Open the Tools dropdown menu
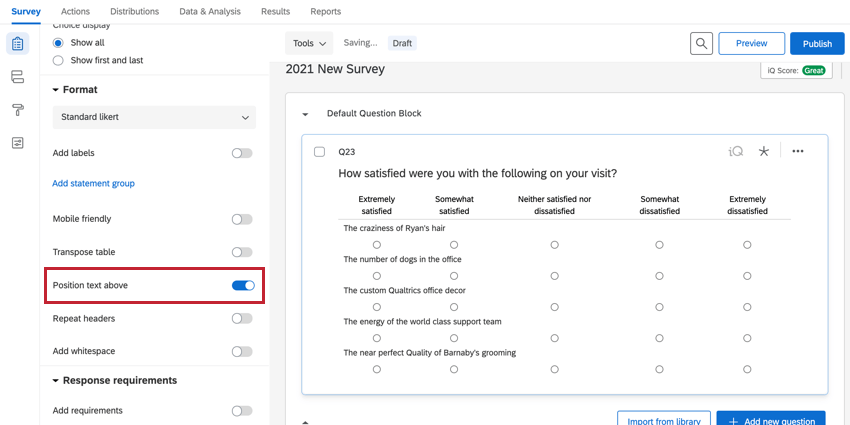The height and width of the screenshot is (425, 850). [x=310, y=44]
